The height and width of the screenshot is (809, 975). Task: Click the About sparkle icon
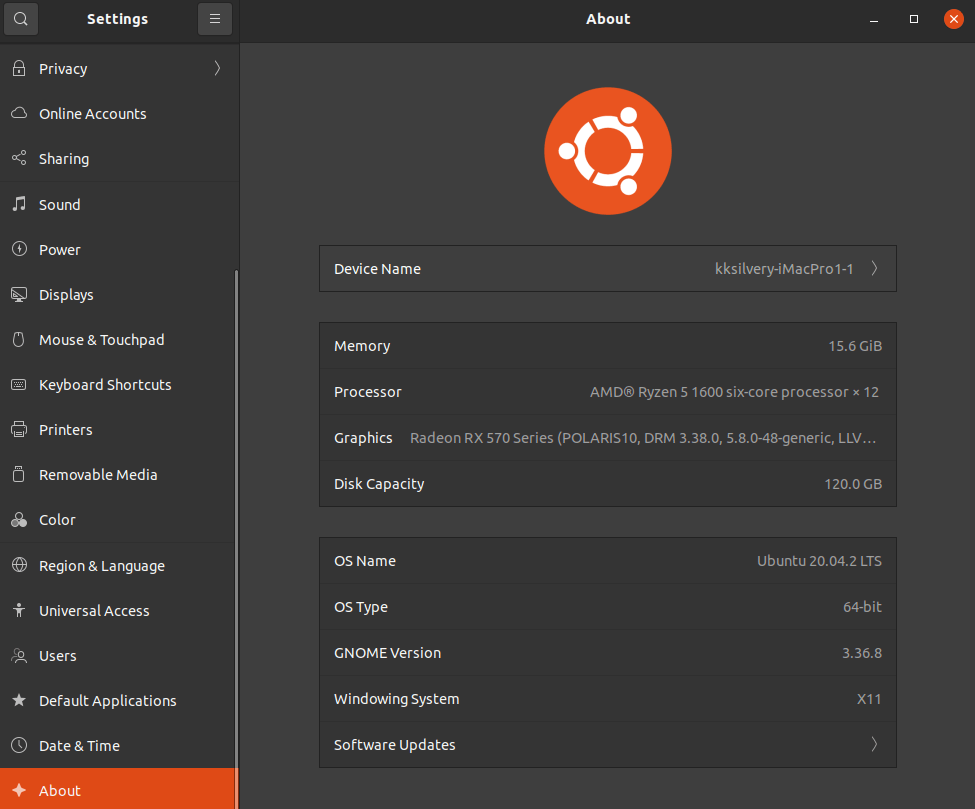point(19,790)
